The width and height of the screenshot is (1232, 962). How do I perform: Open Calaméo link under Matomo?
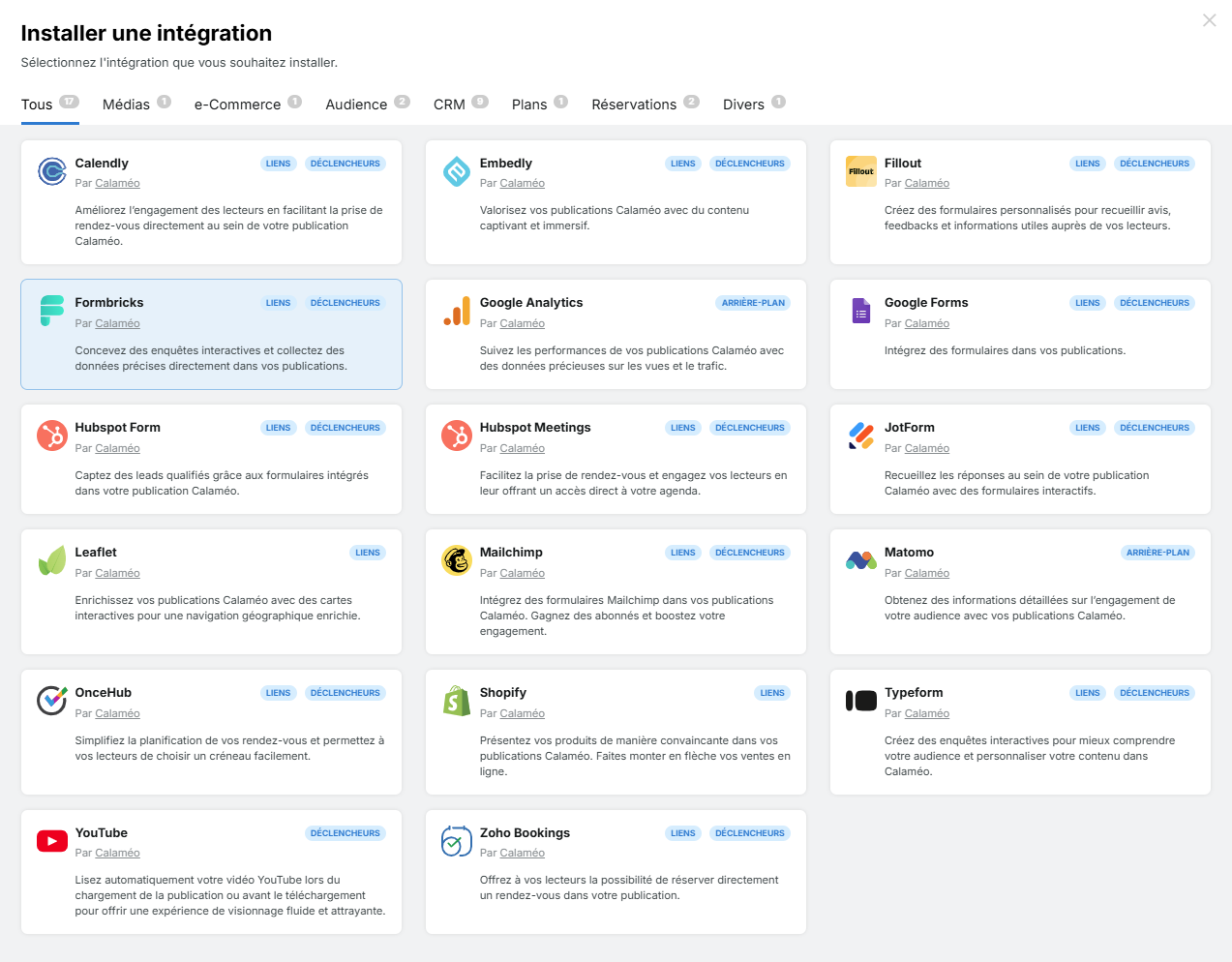927,573
